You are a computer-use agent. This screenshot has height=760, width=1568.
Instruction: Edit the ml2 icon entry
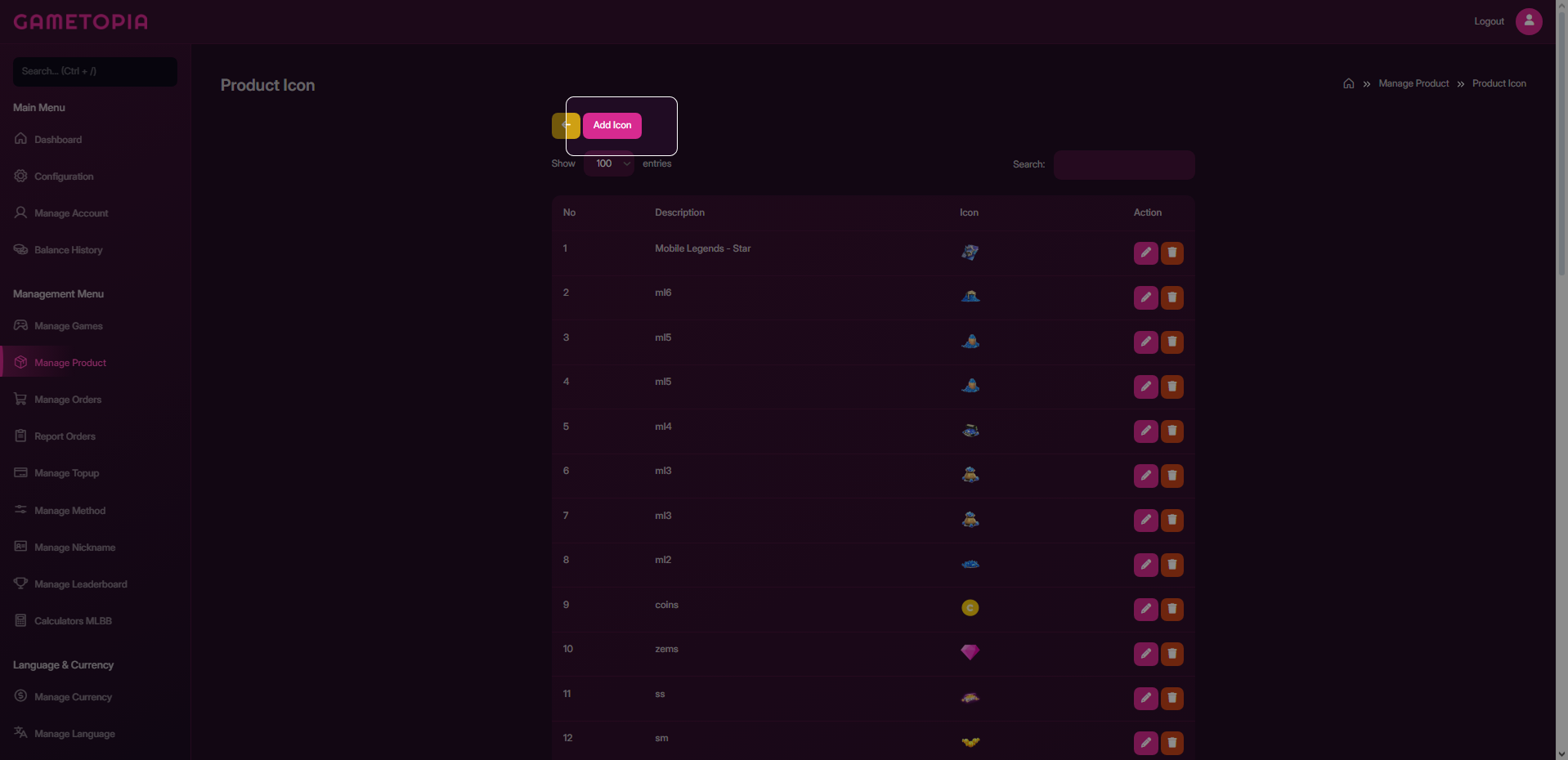coord(1145,565)
